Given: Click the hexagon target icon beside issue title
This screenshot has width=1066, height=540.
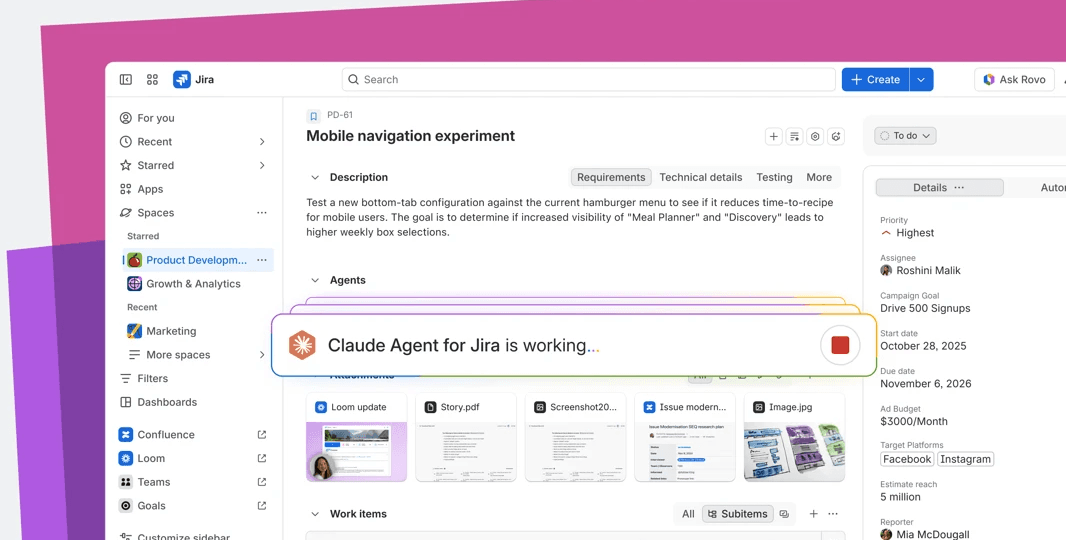Looking at the screenshot, I should point(815,137).
